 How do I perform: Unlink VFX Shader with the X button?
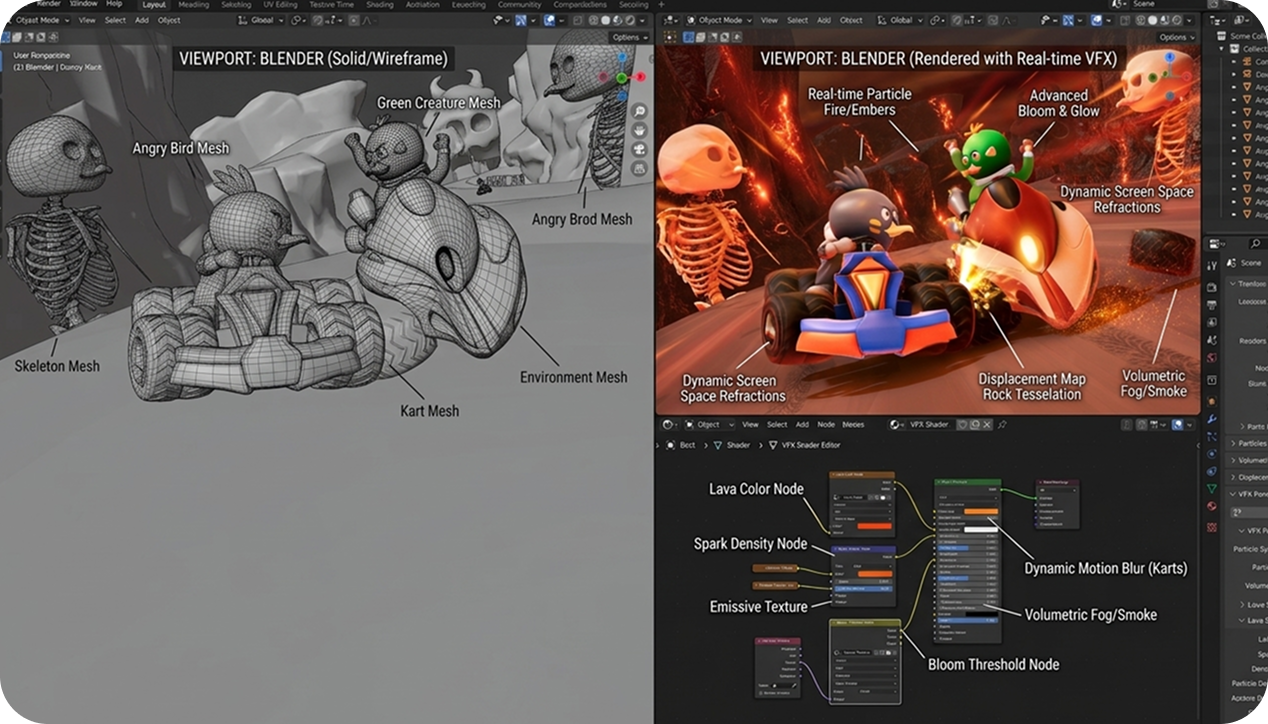988,424
